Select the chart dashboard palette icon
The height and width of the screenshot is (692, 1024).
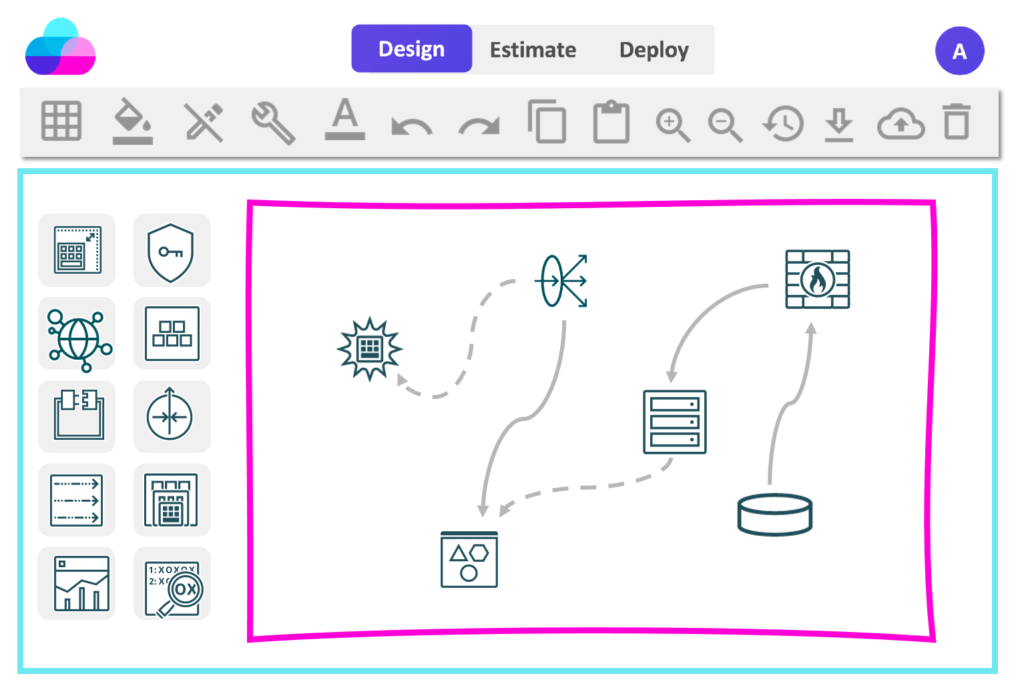coord(77,584)
